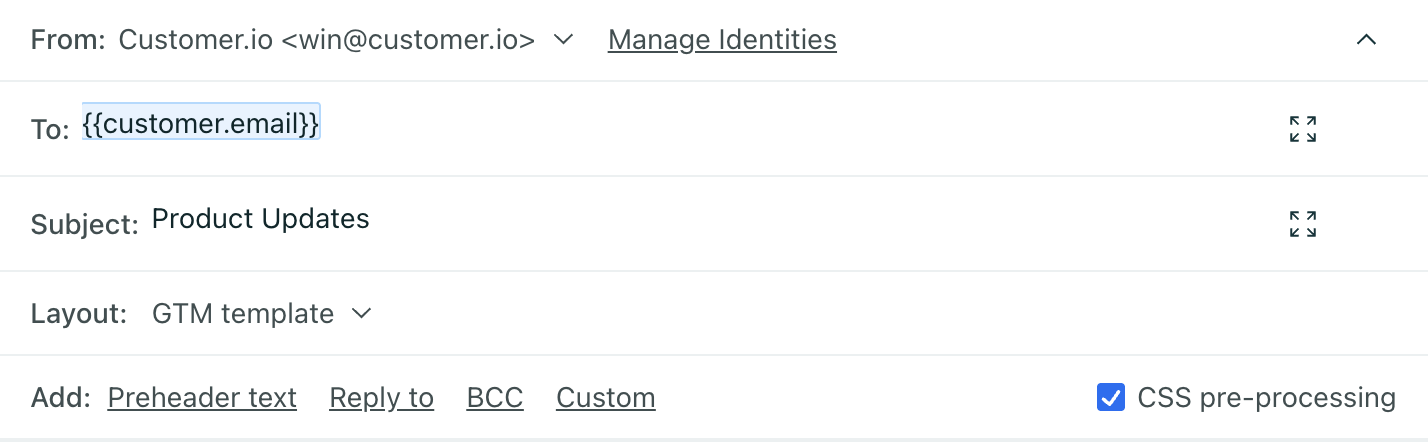Add a BCC recipient field
The width and height of the screenshot is (1428, 442).
point(494,398)
